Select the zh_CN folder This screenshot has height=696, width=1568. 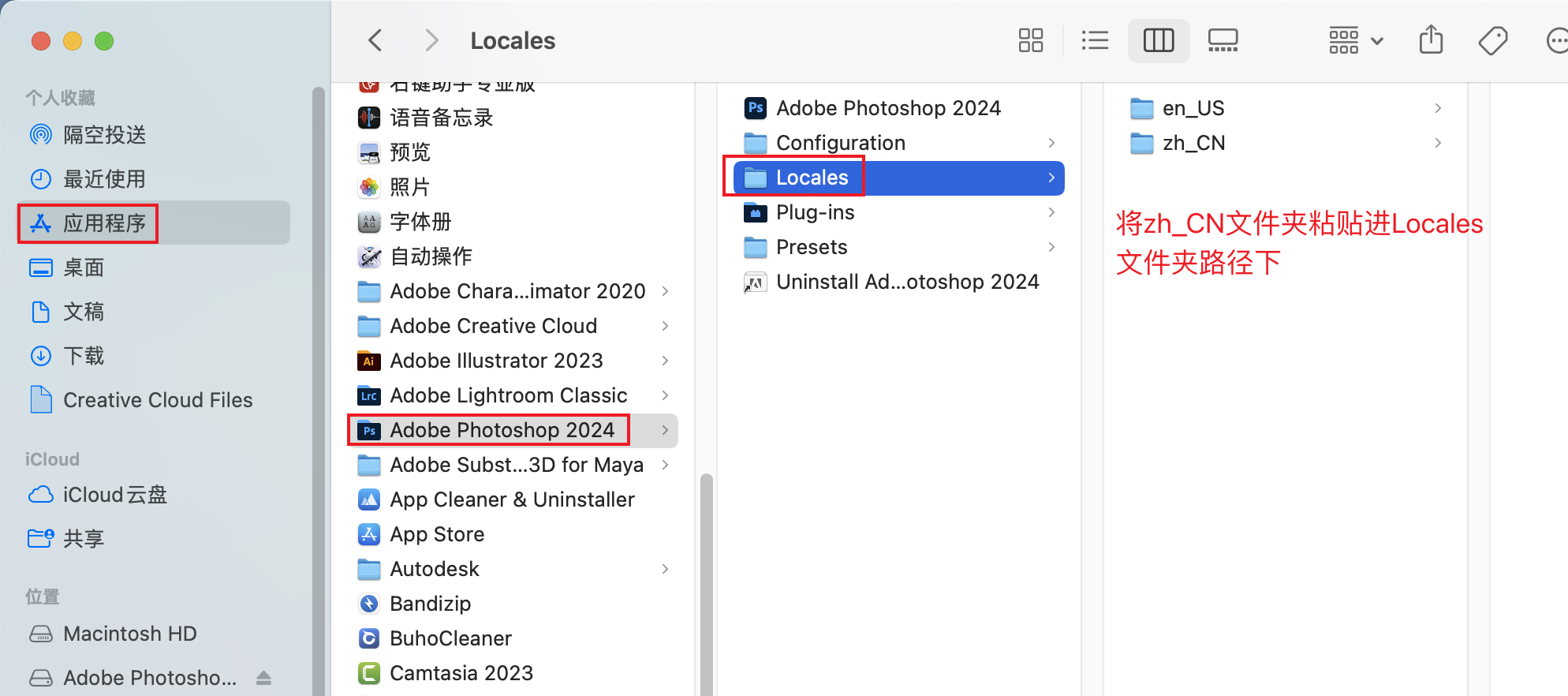click(1286, 143)
